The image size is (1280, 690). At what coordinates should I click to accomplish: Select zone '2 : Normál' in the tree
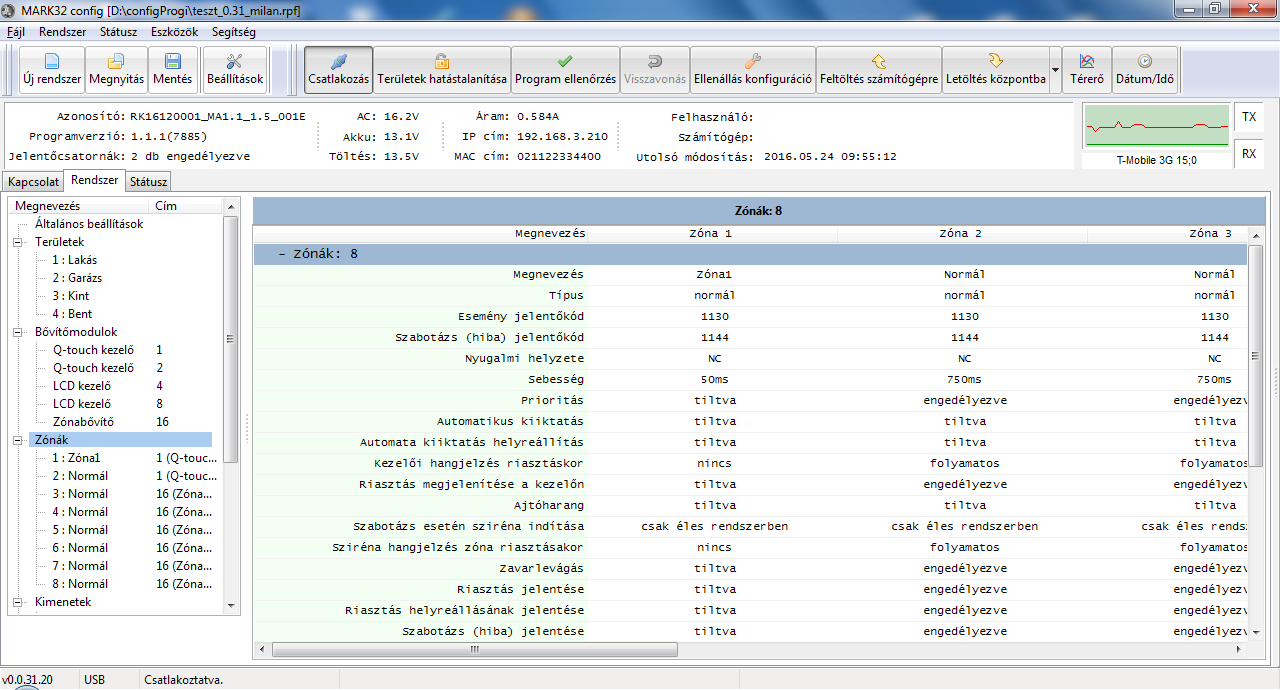[80, 476]
